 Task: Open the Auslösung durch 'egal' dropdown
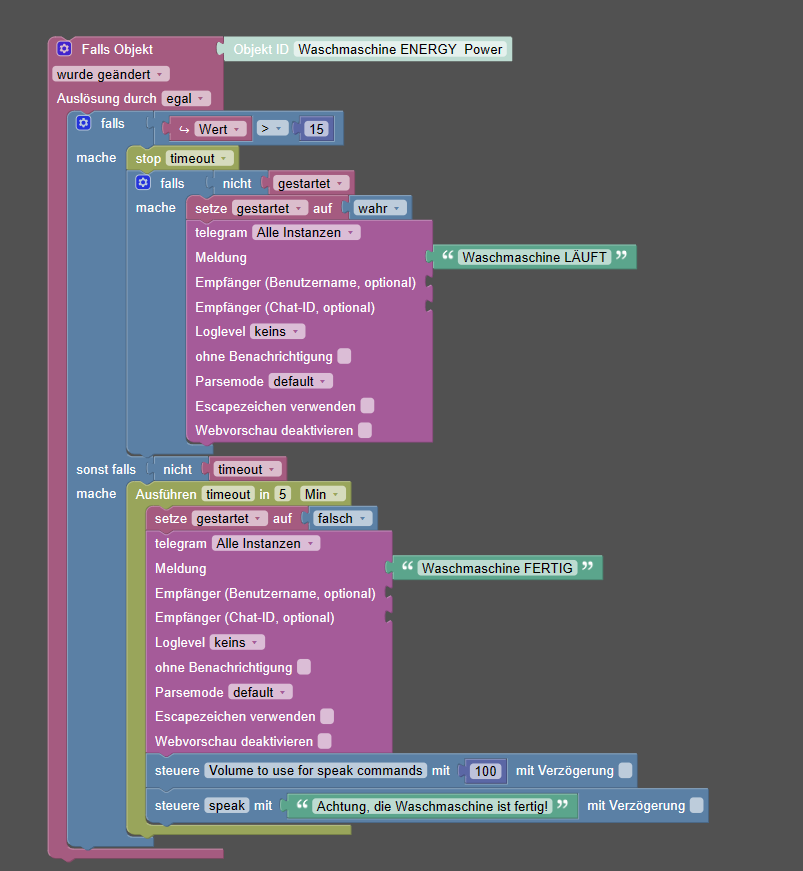click(x=186, y=99)
